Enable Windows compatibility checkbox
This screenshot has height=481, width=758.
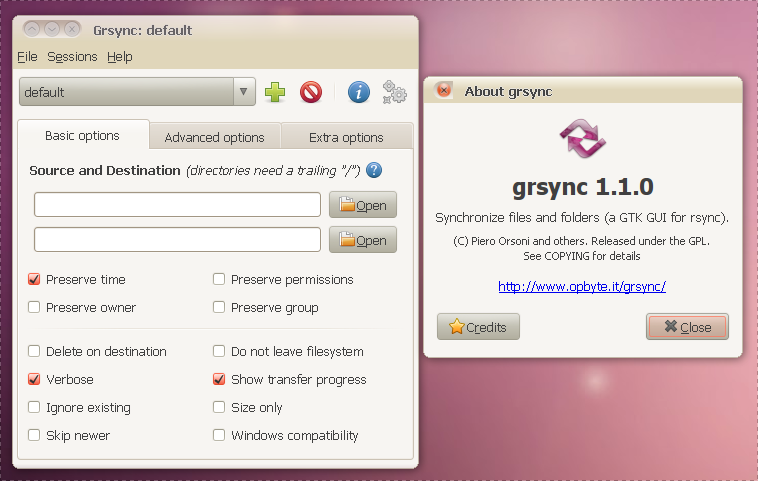click(219, 435)
